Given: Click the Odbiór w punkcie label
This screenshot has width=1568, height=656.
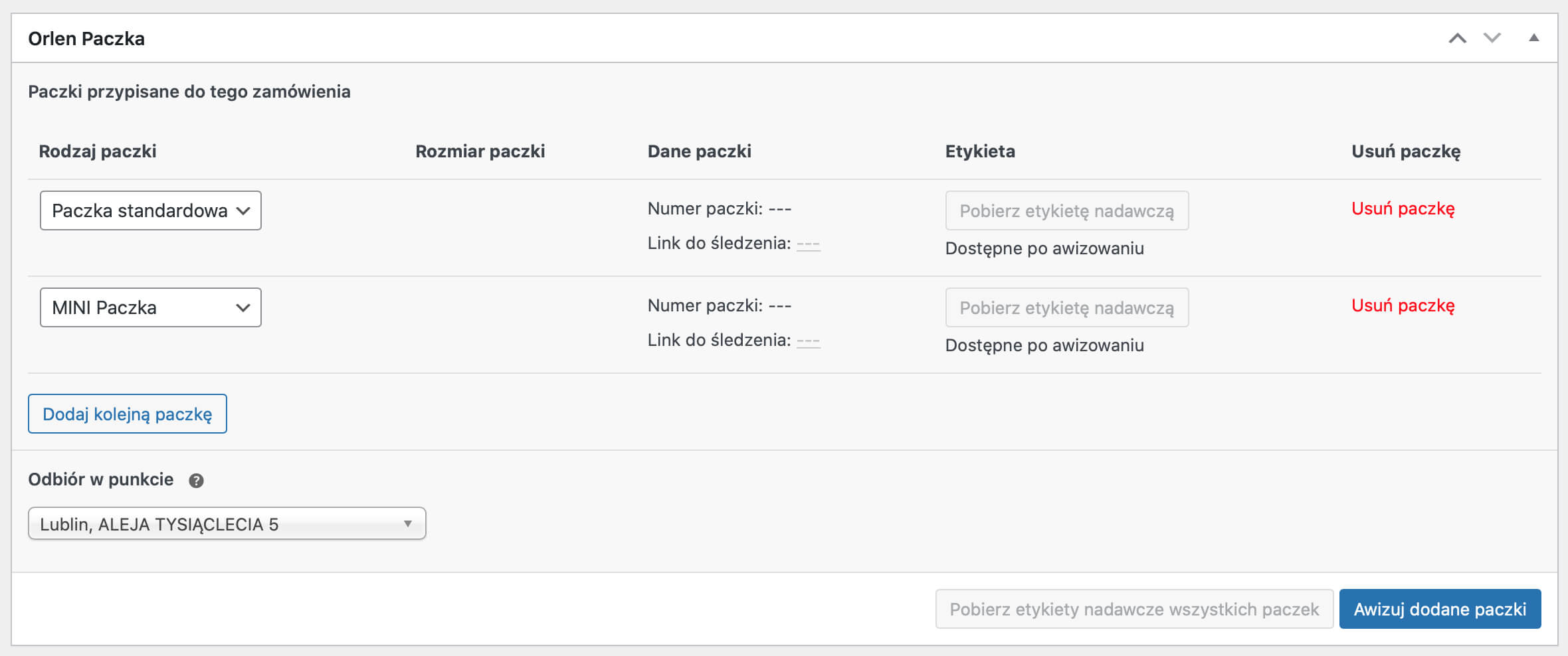Looking at the screenshot, I should click(x=101, y=479).
